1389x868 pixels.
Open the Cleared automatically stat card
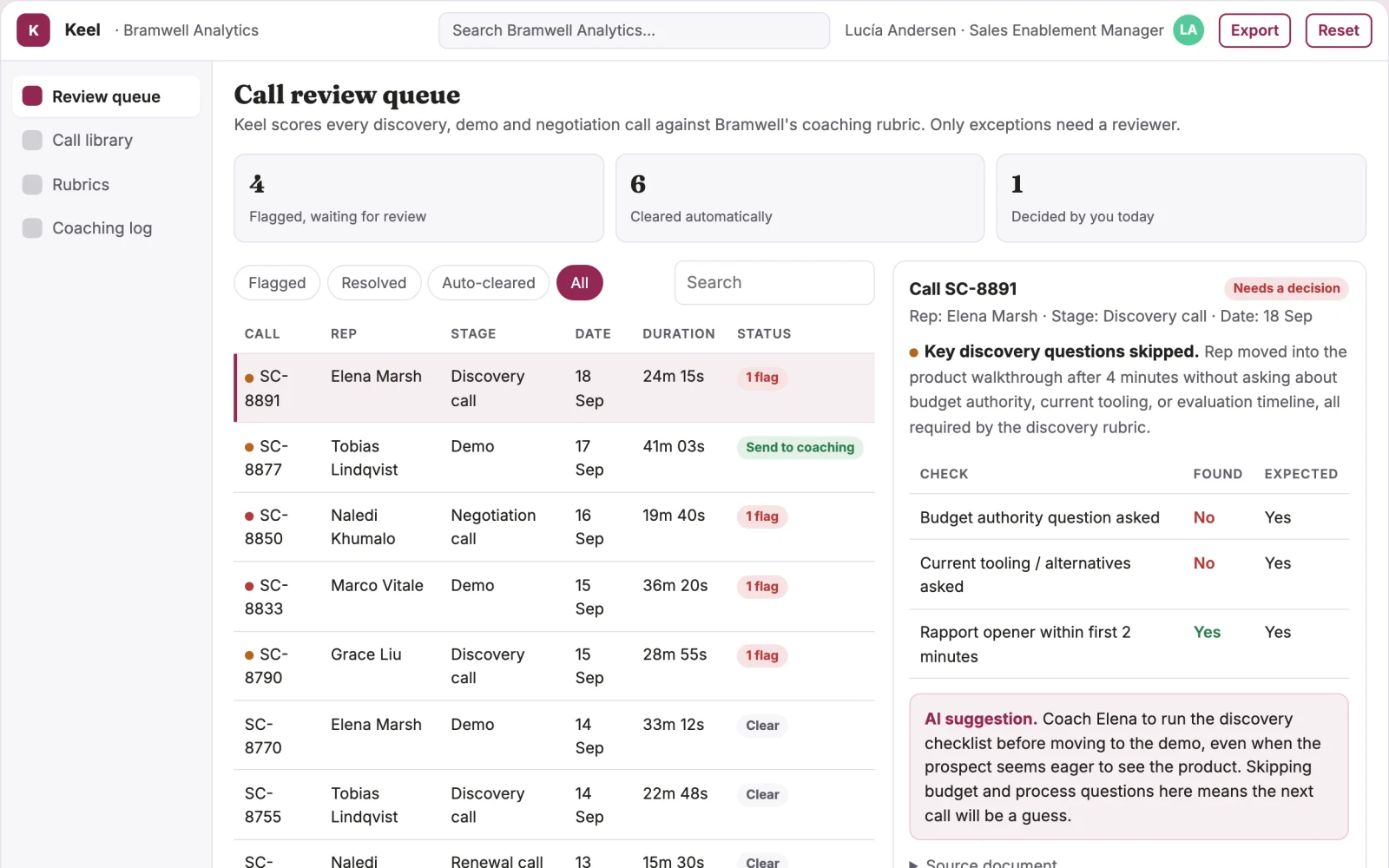pyautogui.click(x=800, y=198)
